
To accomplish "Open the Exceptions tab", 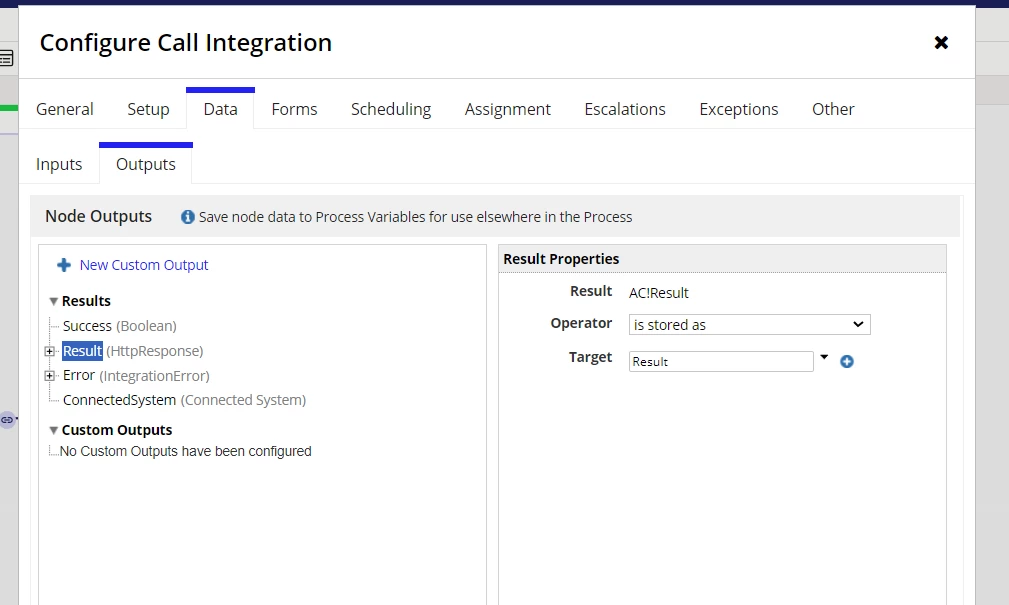I will (739, 109).
